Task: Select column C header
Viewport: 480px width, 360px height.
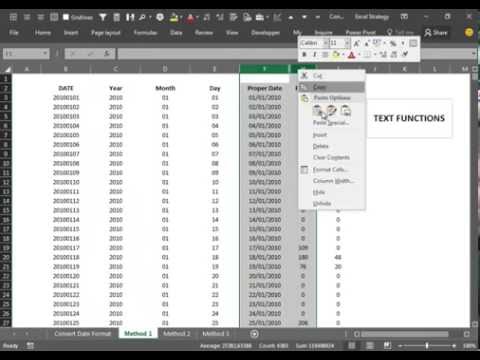Action: [115, 69]
